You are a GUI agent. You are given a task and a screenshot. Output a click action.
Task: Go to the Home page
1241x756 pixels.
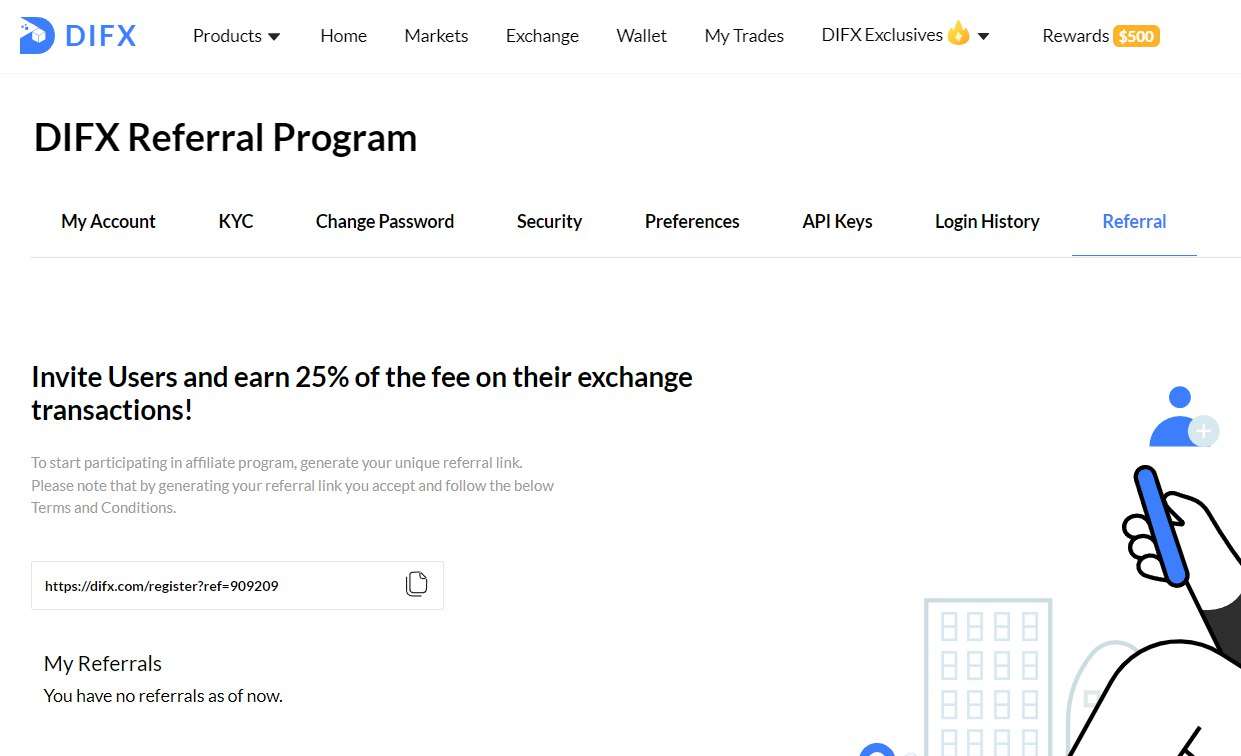tap(343, 36)
